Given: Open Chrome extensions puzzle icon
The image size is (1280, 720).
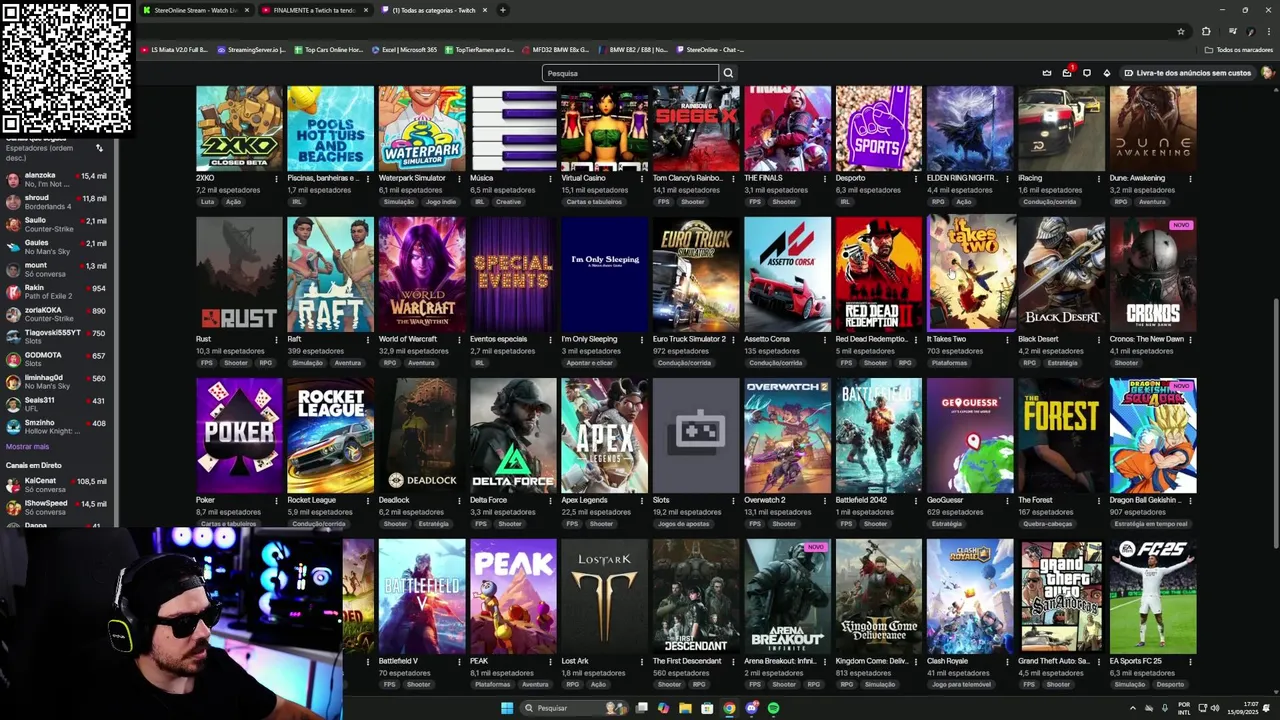Looking at the screenshot, I should [x=1206, y=31].
